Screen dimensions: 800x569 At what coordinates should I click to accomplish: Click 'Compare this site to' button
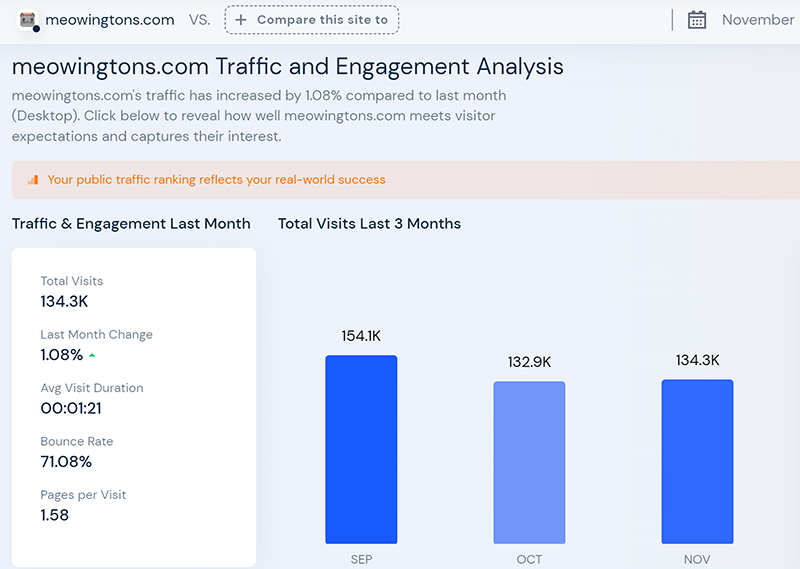coord(312,20)
